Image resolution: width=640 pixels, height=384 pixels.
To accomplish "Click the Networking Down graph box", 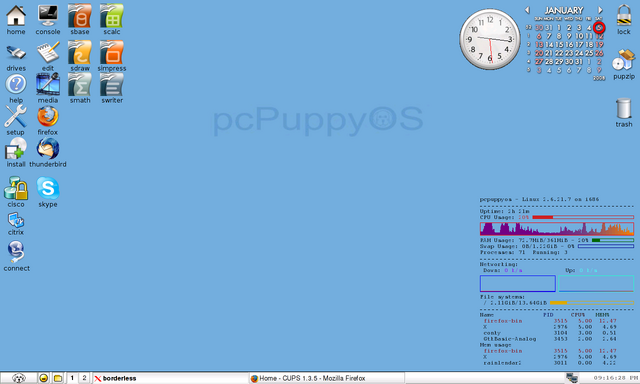I will coord(518,284).
